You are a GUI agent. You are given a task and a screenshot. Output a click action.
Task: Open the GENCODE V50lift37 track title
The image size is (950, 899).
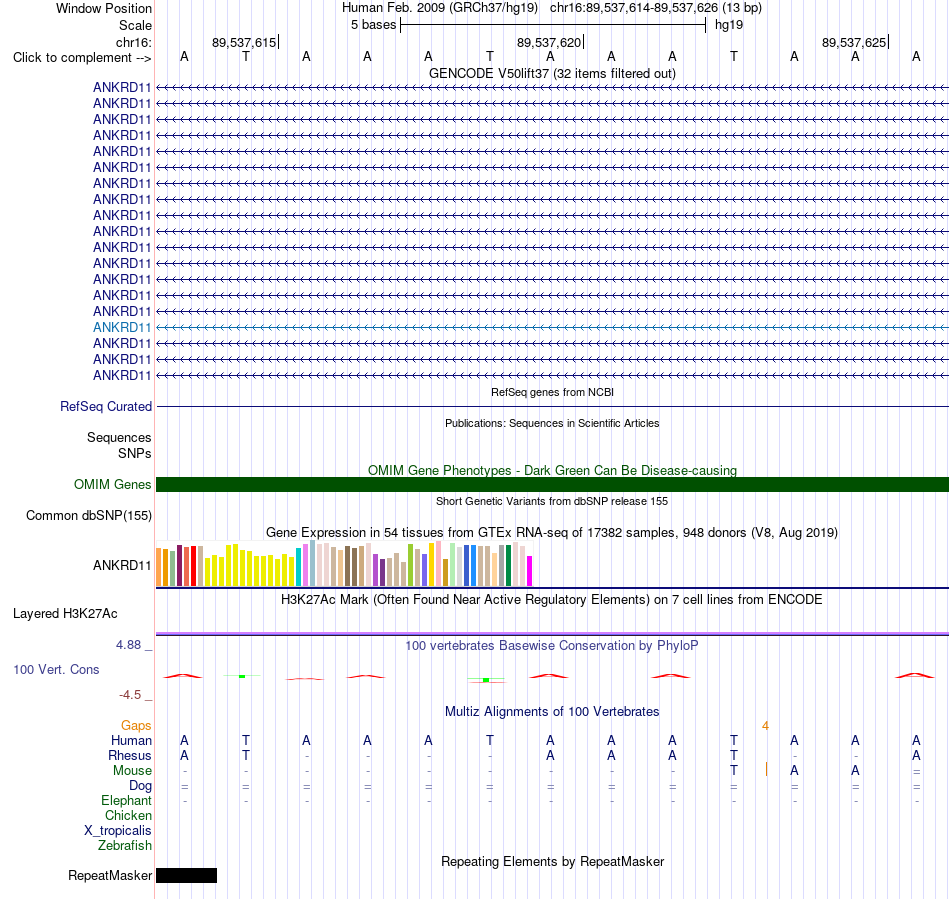pyautogui.click(x=552, y=73)
